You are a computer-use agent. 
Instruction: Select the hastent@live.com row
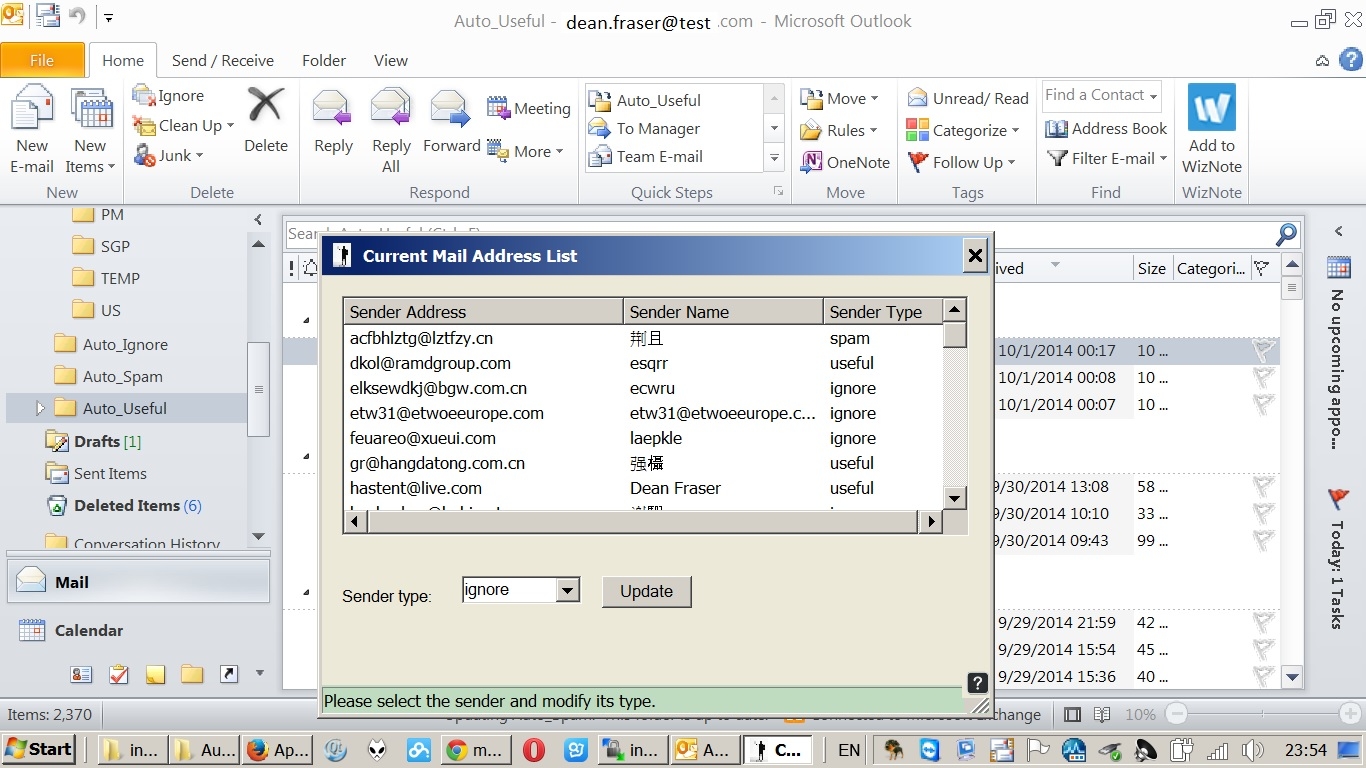coord(643,488)
